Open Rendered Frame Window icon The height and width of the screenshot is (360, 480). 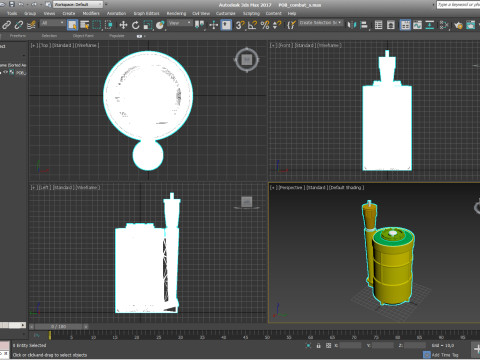(471, 25)
